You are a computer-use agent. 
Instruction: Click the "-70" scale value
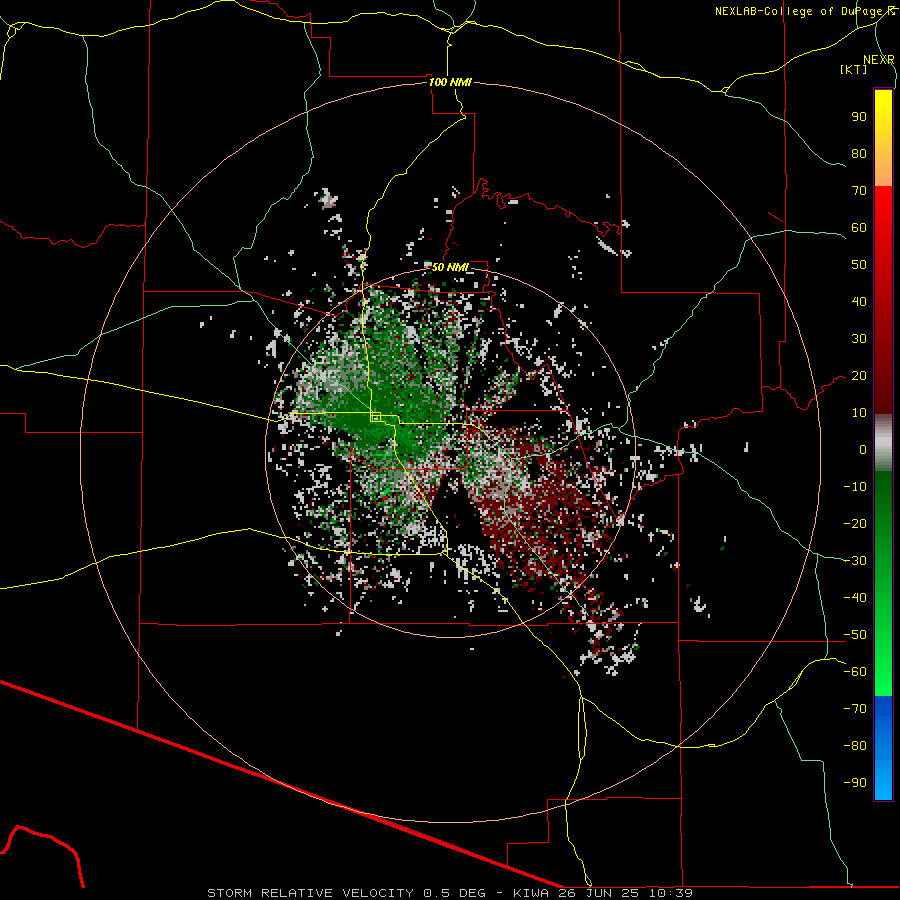point(855,709)
